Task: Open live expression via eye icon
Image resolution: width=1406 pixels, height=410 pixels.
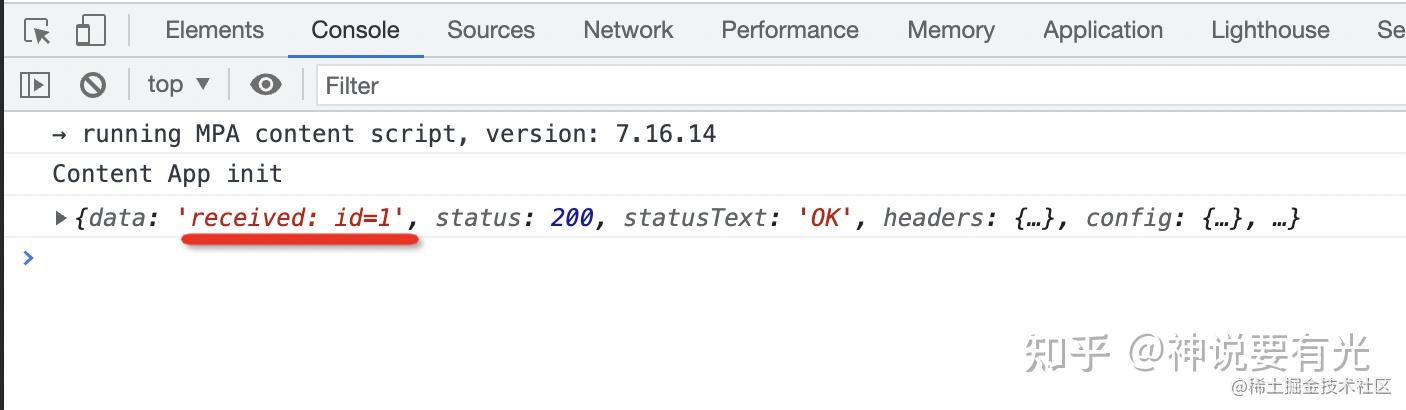Action: (265, 85)
